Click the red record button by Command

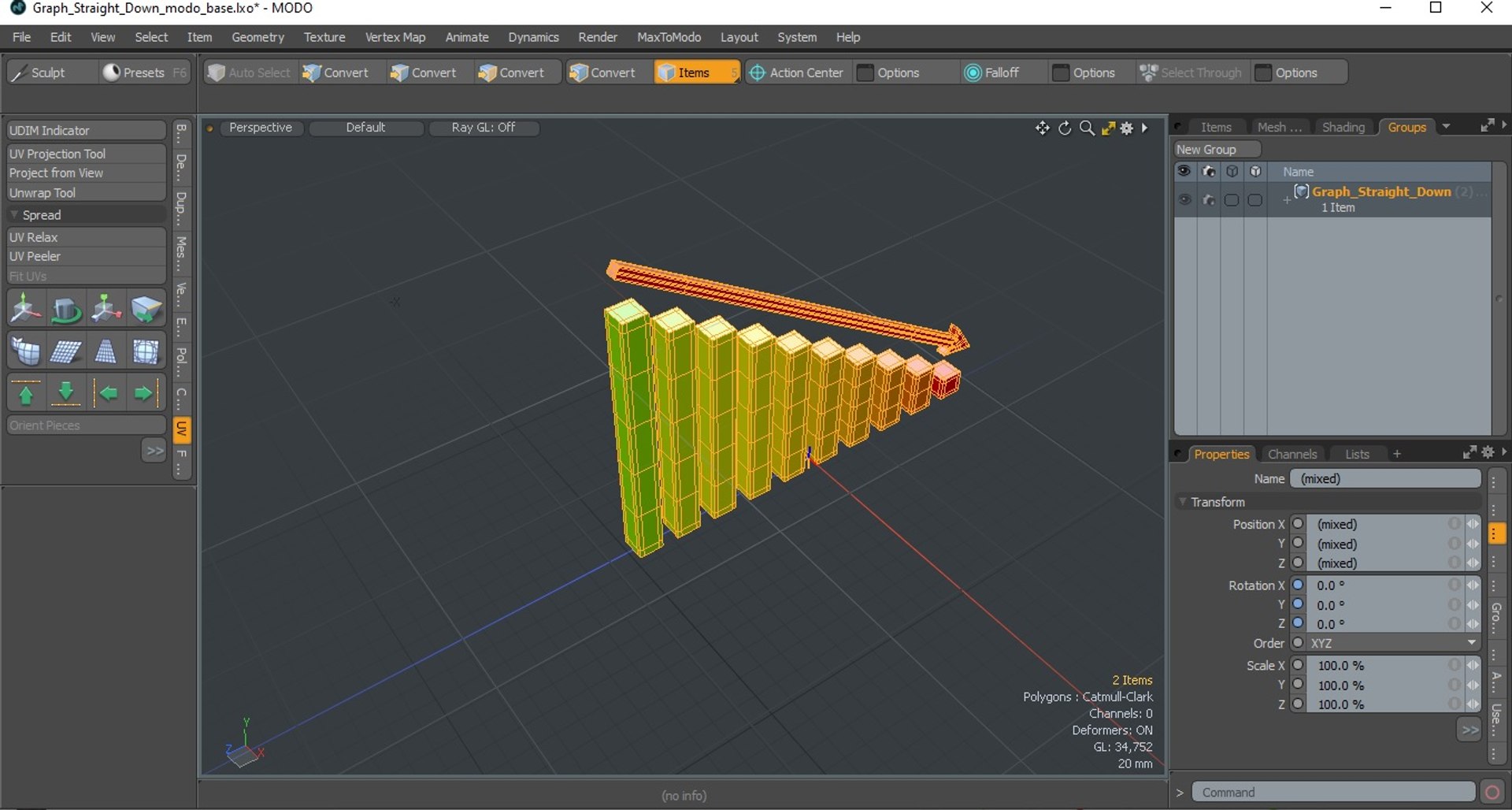1492,792
